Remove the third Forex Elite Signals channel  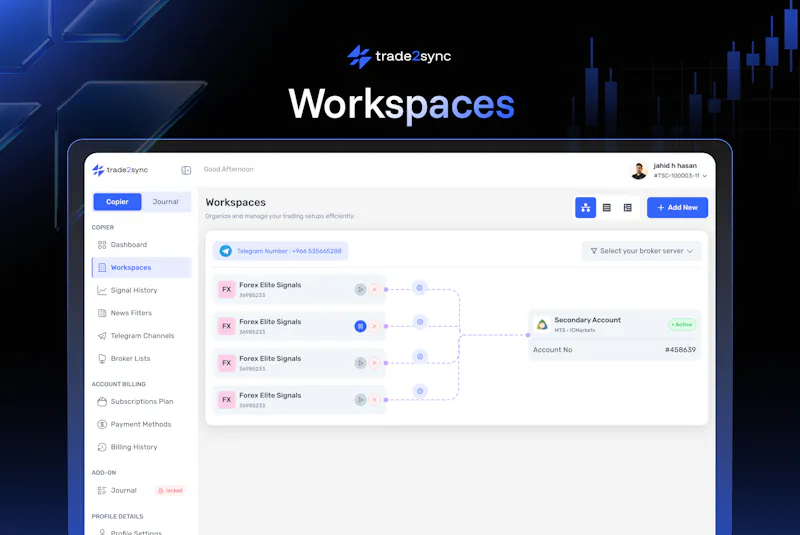click(x=374, y=363)
